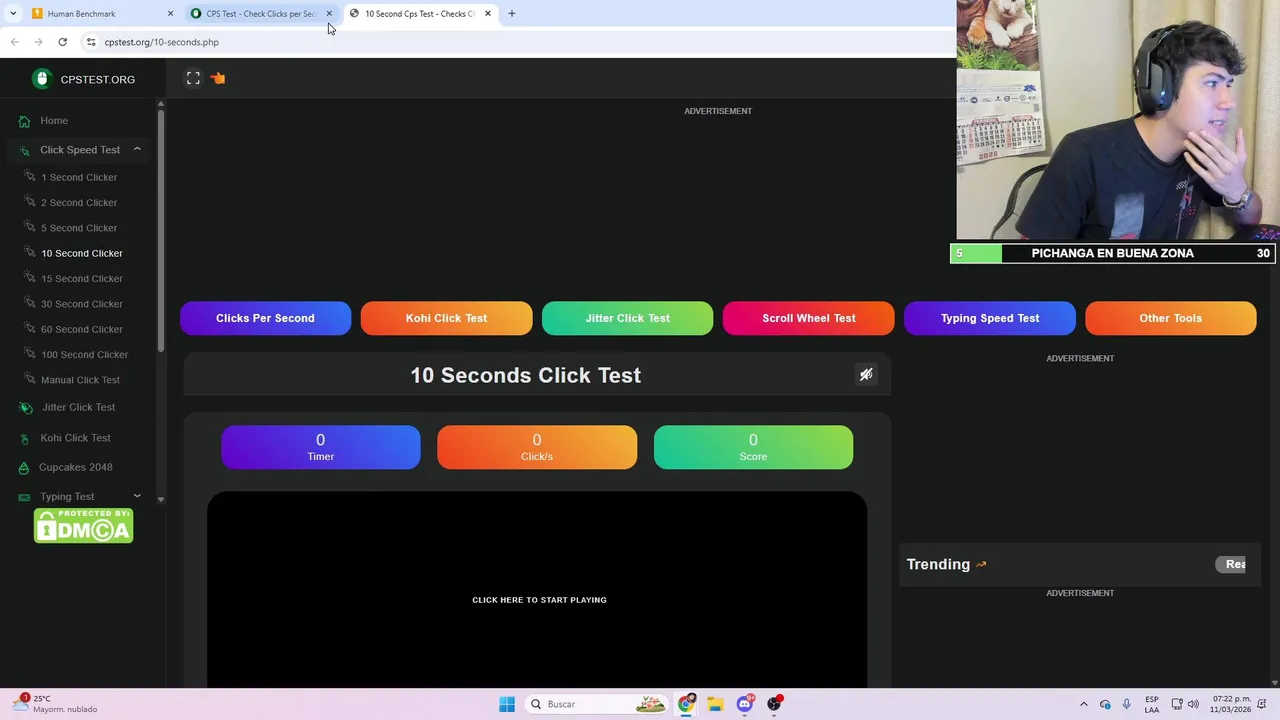Open a new browser tab

coord(512,14)
